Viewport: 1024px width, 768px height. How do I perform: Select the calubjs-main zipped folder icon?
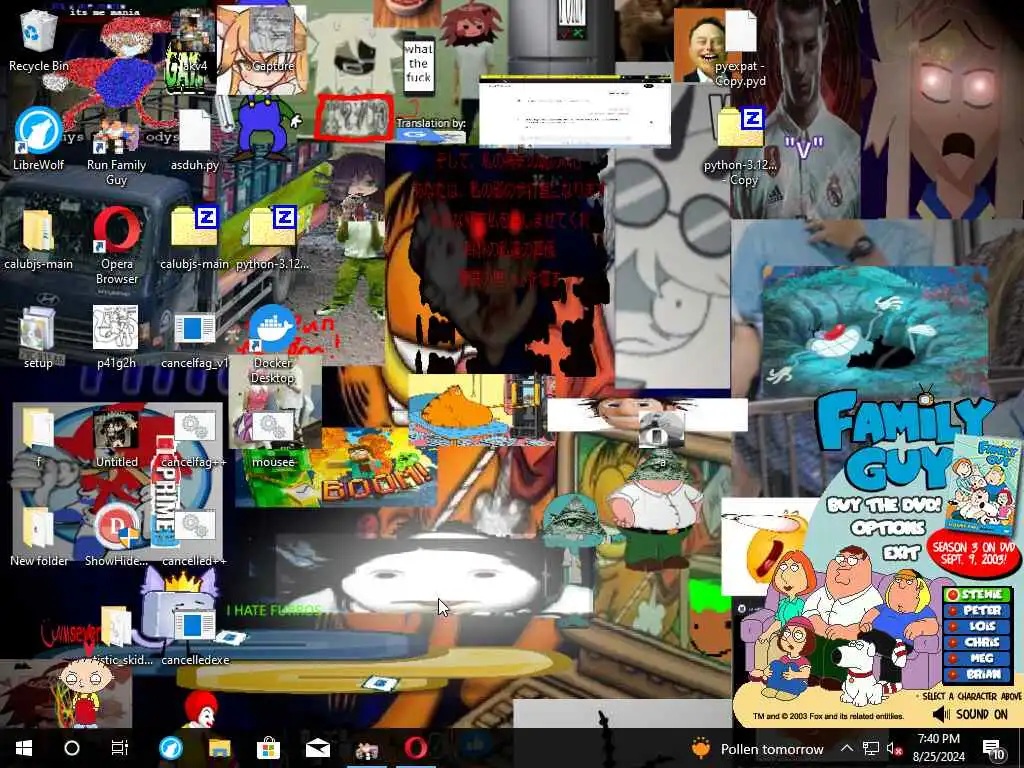pos(195,227)
